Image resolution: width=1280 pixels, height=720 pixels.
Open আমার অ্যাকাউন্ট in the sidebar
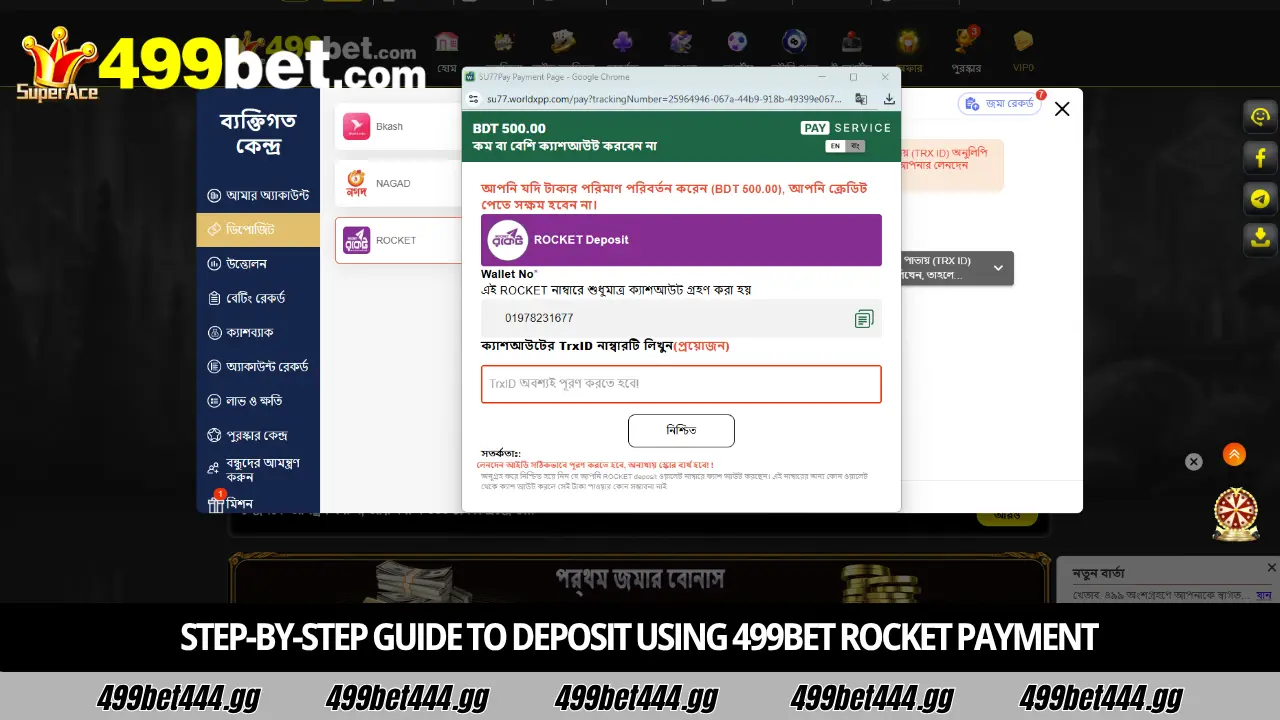[258, 195]
